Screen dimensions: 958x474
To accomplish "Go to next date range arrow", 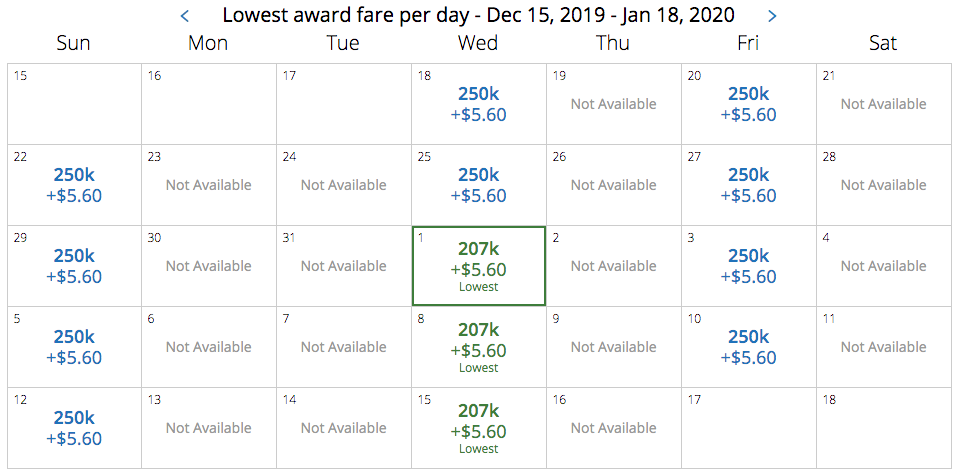I will [x=771, y=16].
